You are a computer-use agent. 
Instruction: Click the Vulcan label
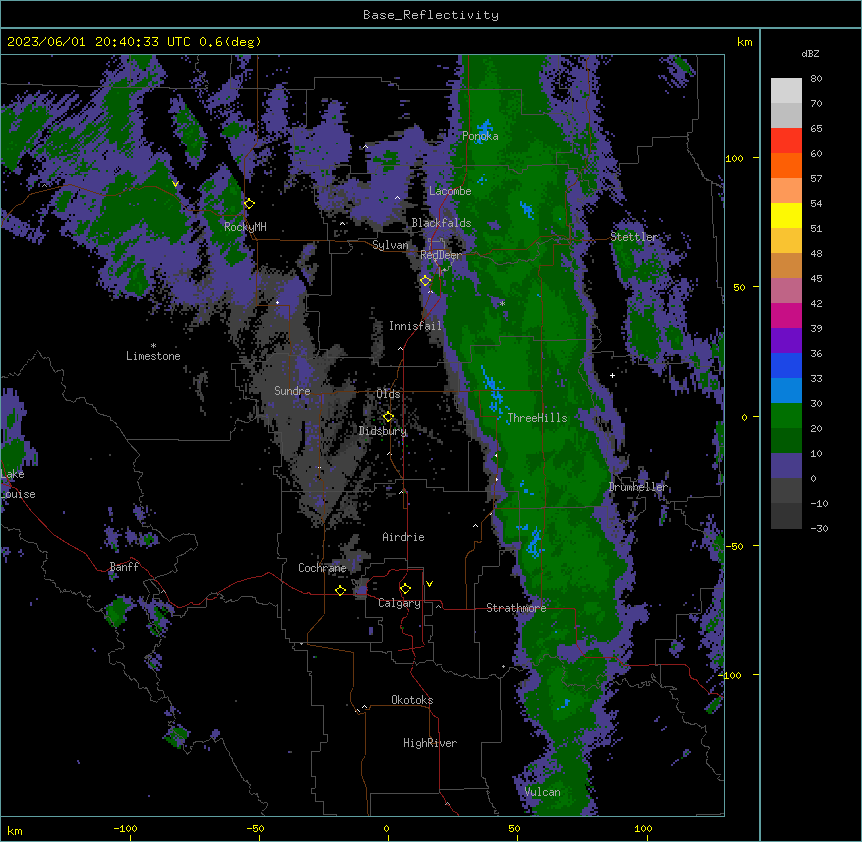(542, 792)
